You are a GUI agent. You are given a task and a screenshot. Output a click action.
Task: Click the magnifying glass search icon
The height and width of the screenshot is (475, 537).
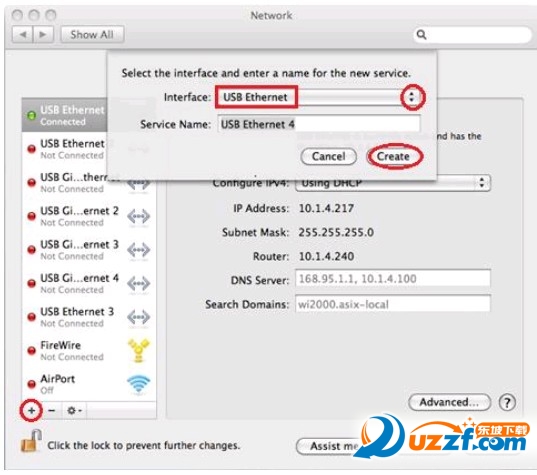[x=421, y=35]
